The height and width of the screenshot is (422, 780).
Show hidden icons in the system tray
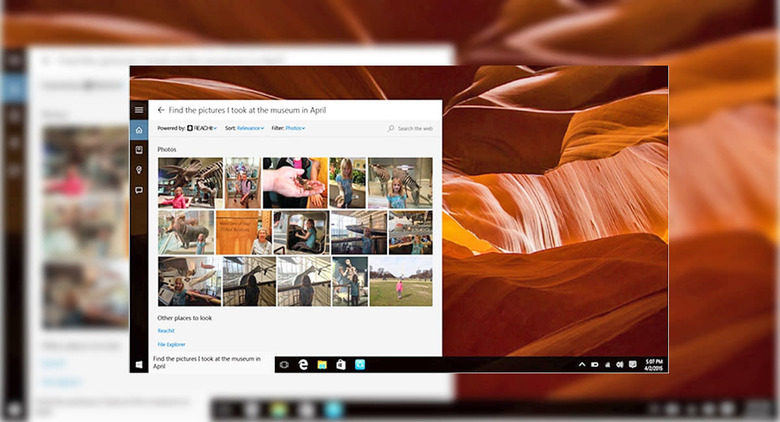582,364
